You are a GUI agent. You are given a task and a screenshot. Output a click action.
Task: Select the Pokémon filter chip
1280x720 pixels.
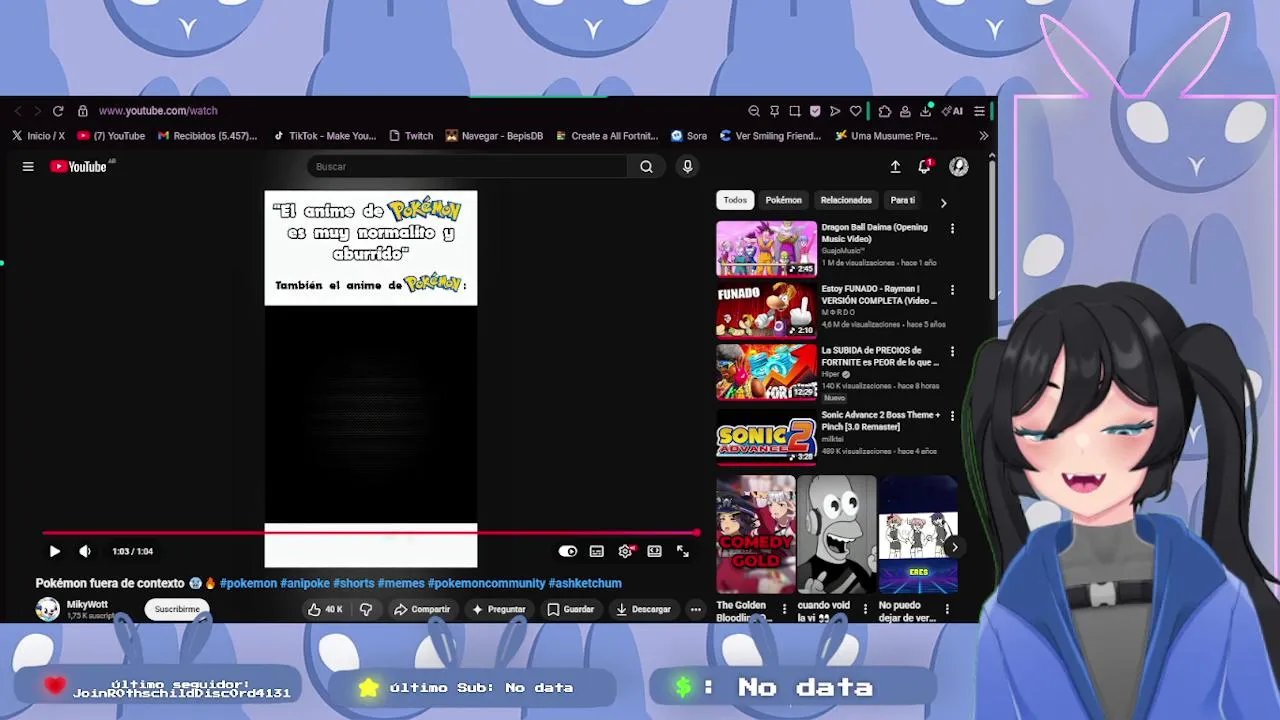click(x=783, y=200)
